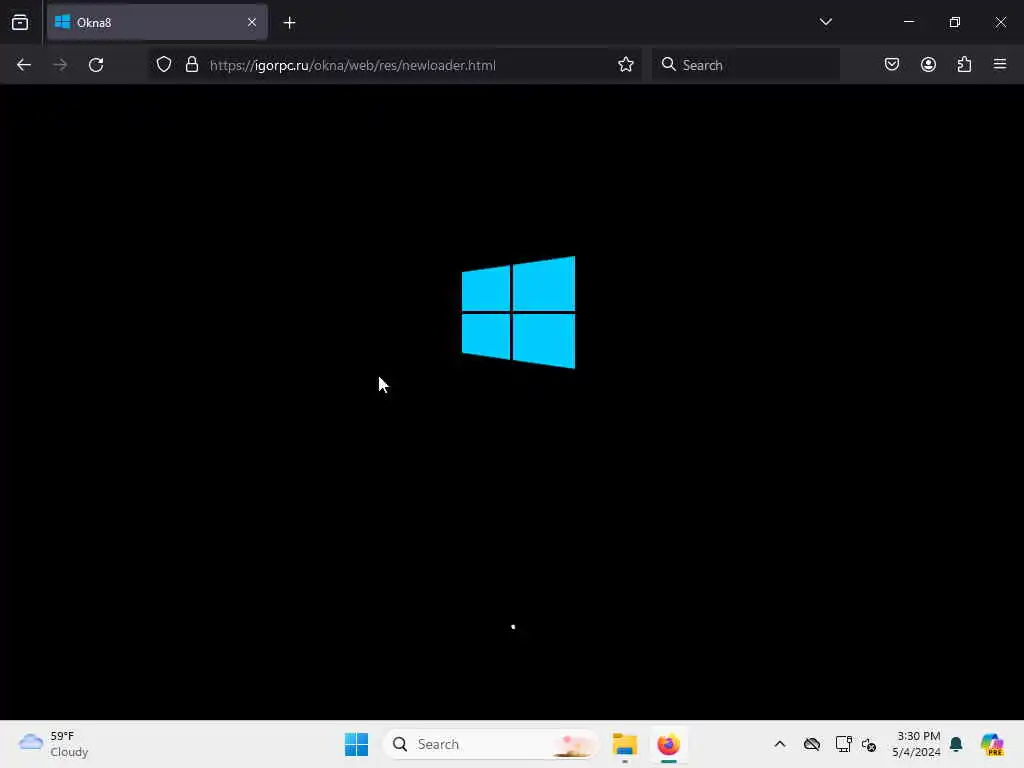
Task: Open a new tab with the plus button
Action: click(x=289, y=23)
